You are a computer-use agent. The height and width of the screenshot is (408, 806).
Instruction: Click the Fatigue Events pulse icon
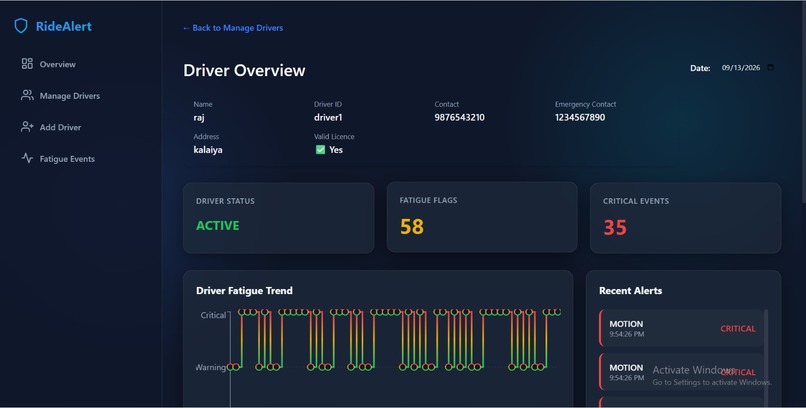click(27, 158)
